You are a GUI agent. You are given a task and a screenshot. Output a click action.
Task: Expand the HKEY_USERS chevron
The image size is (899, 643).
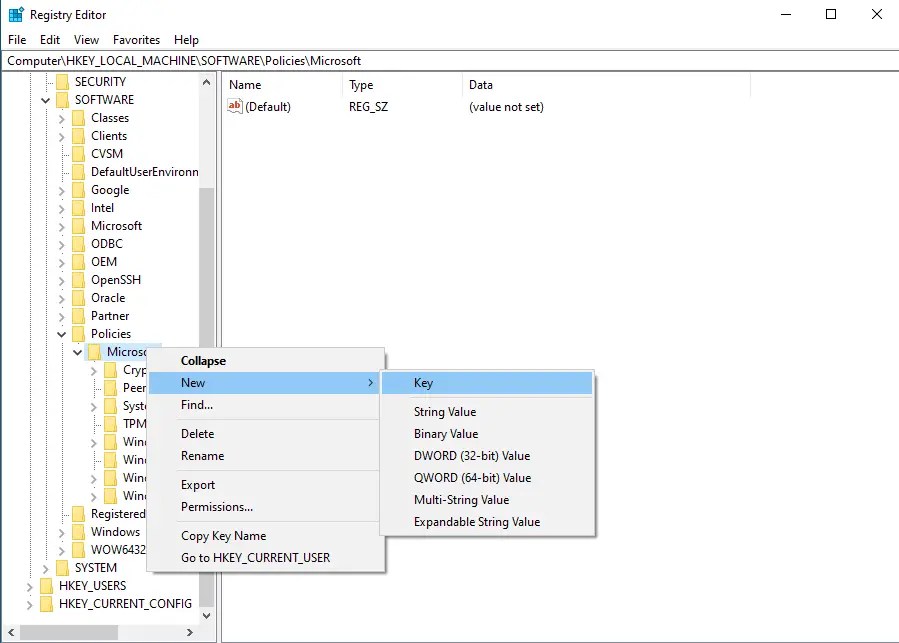click(29, 585)
